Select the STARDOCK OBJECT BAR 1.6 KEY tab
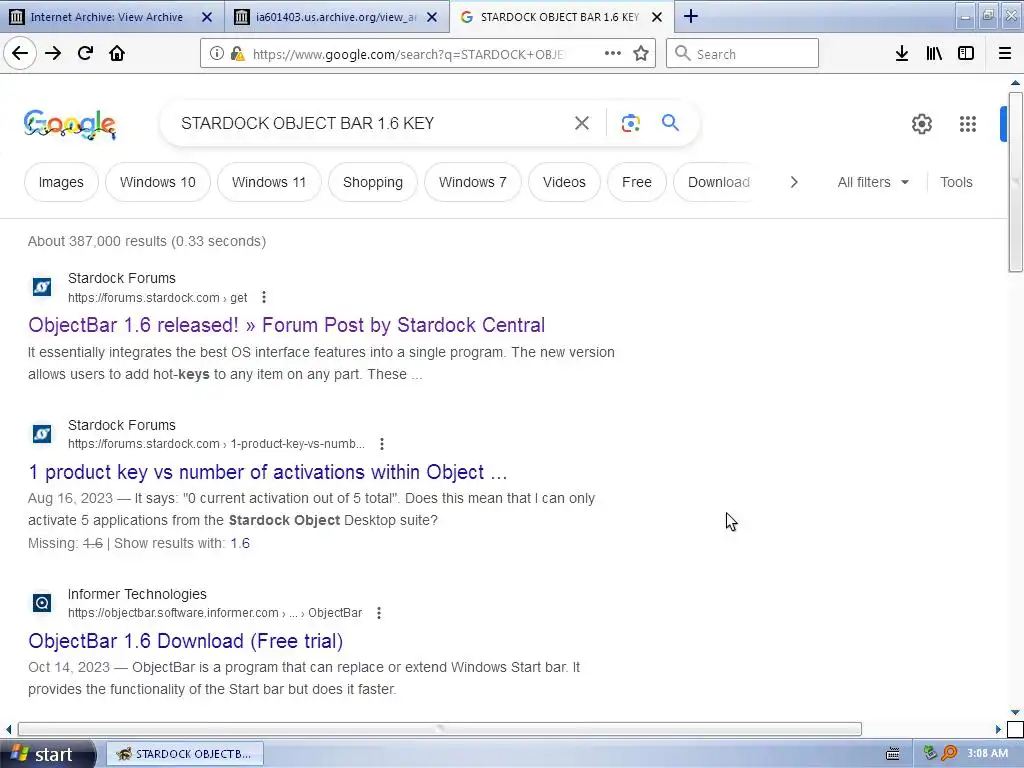The height and width of the screenshot is (768, 1024). [x=560, y=17]
